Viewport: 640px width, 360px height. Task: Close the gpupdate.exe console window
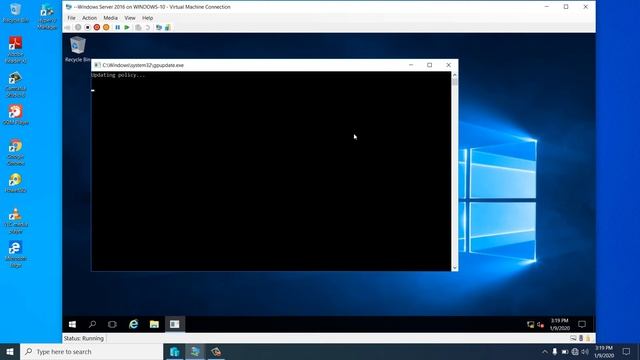(448, 65)
